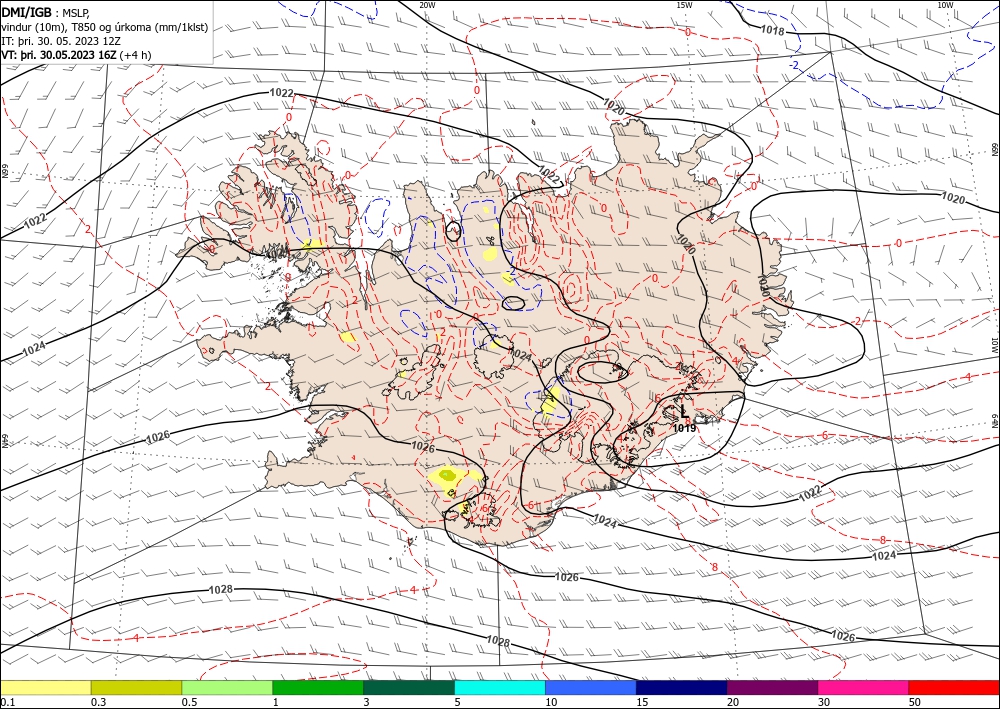Click the '1018' isobar label
The height and width of the screenshot is (709, 1000).
click(x=772, y=29)
